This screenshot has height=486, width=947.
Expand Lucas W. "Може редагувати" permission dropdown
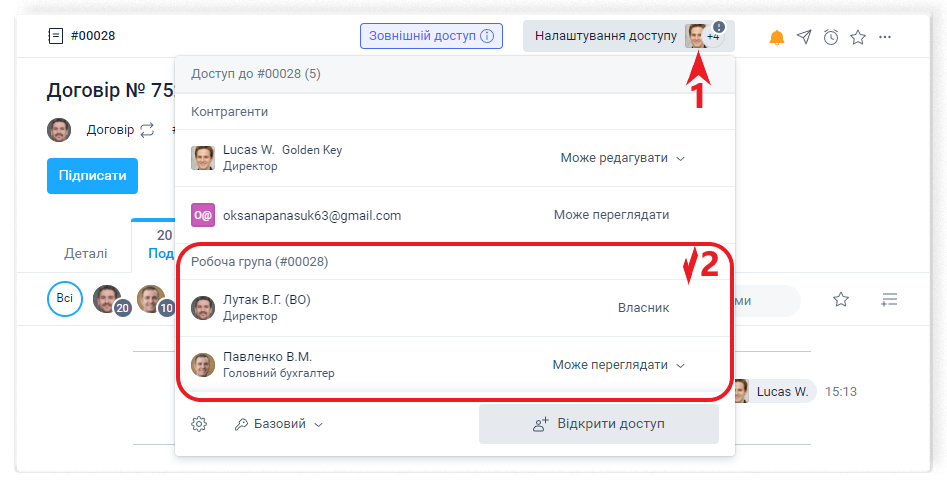[x=622, y=158]
